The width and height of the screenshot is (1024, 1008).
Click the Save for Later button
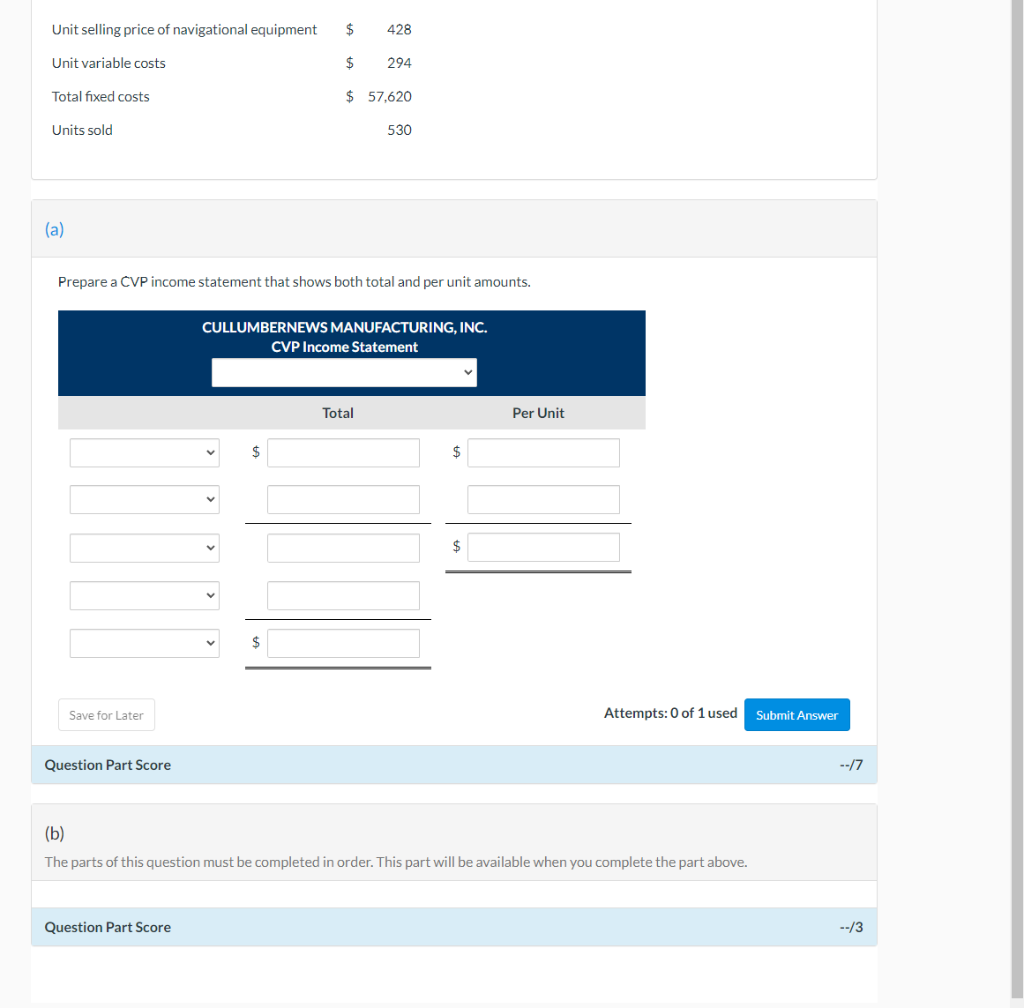point(106,714)
